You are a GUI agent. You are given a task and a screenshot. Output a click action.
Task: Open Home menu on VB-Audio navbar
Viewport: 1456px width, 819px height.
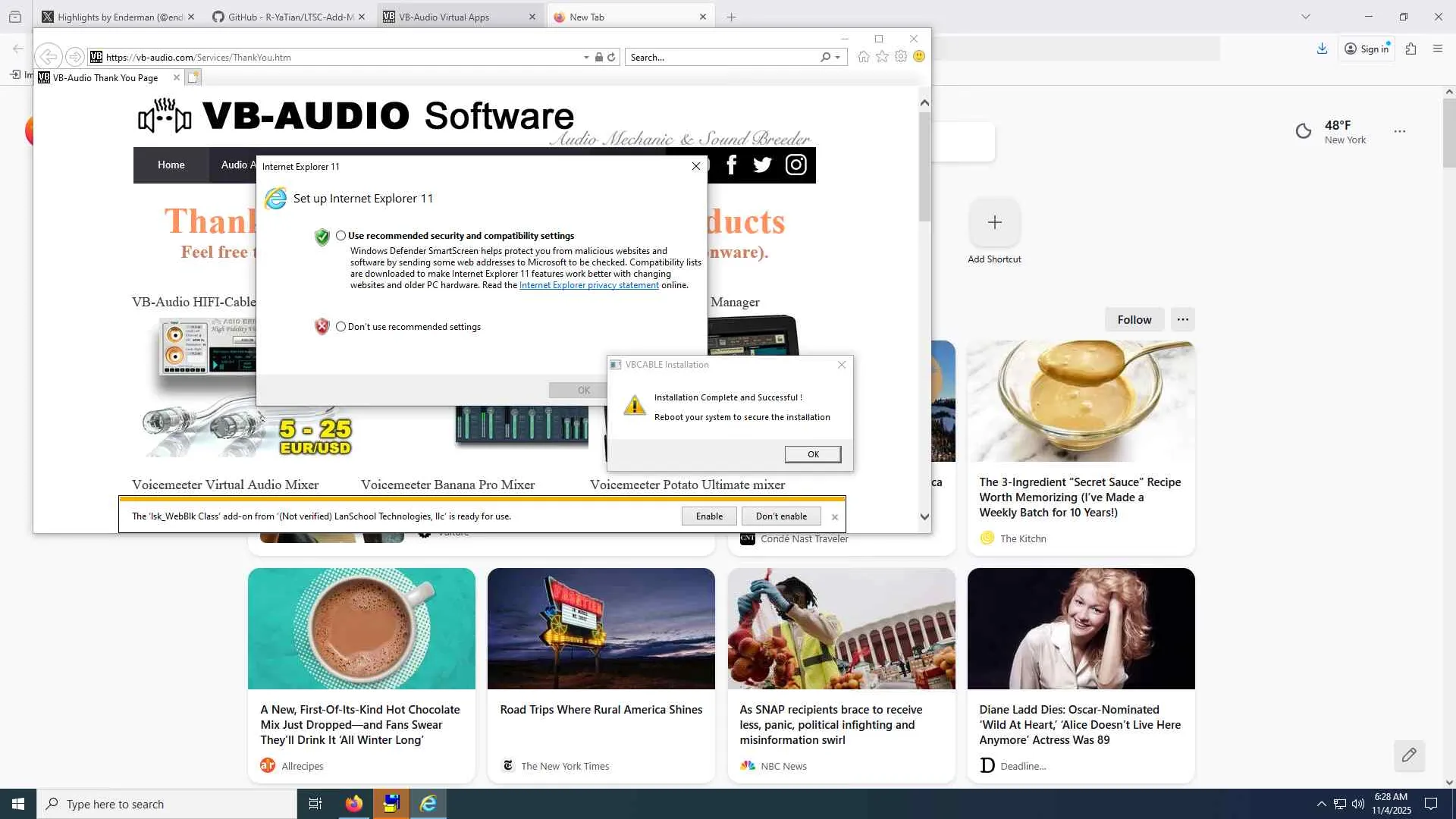pos(171,165)
